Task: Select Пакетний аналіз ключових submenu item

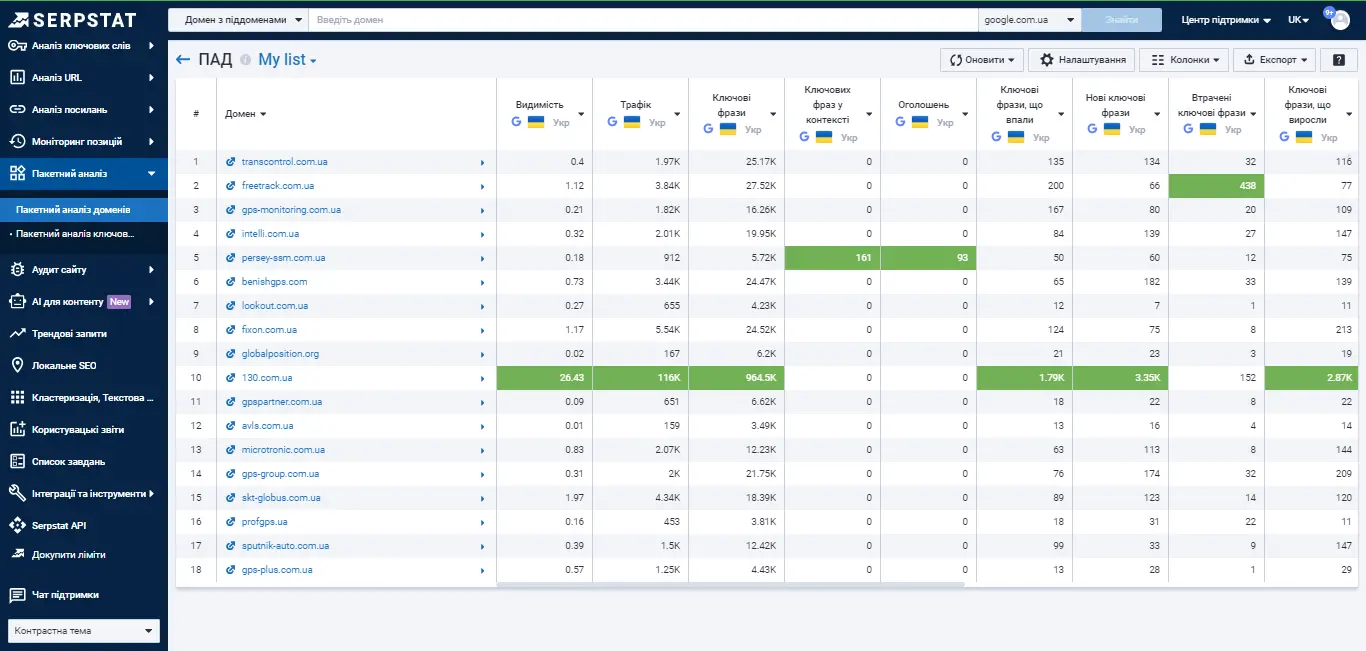Action: pyautogui.click(x=84, y=234)
